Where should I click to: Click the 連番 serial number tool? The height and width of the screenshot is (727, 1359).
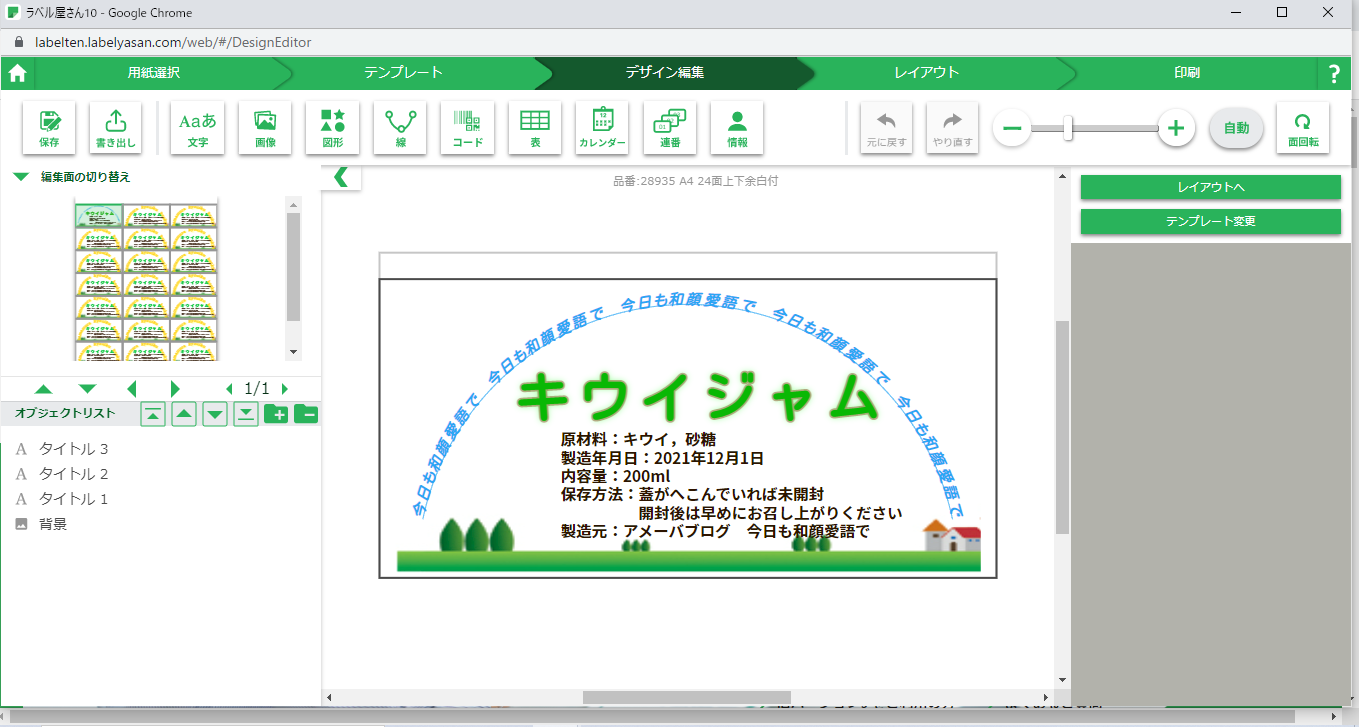pos(670,128)
